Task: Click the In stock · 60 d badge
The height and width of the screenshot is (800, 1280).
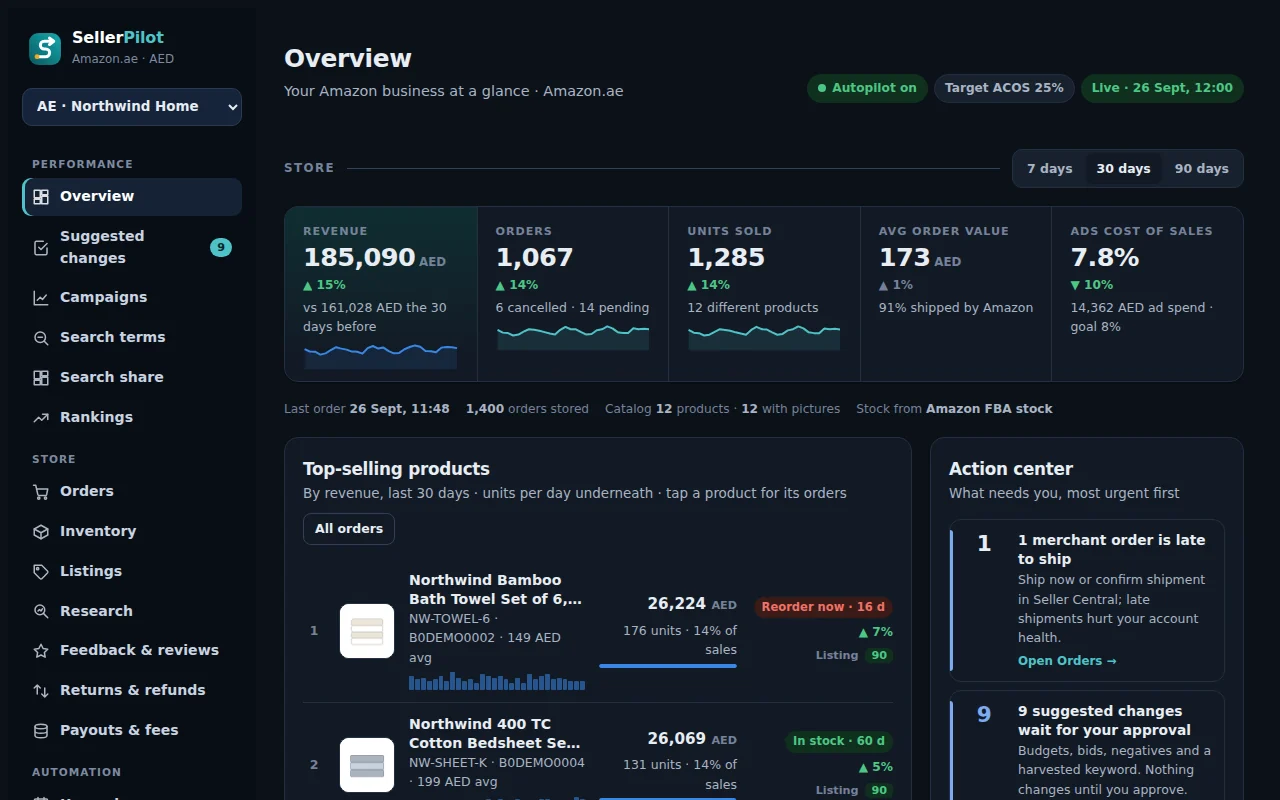Action: click(x=839, y=741)
